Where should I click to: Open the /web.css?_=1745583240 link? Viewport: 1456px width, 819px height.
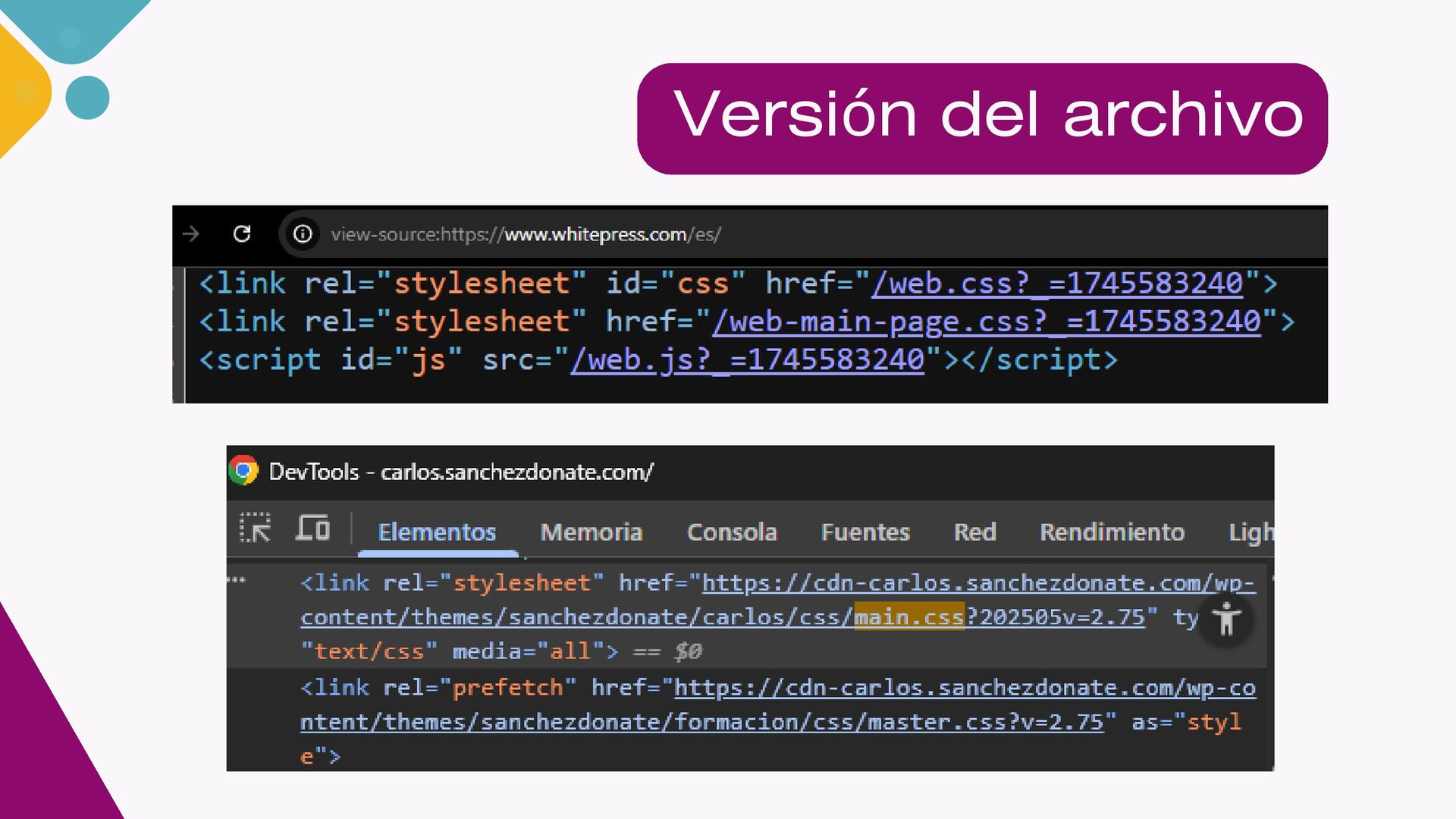(1058, 284)
